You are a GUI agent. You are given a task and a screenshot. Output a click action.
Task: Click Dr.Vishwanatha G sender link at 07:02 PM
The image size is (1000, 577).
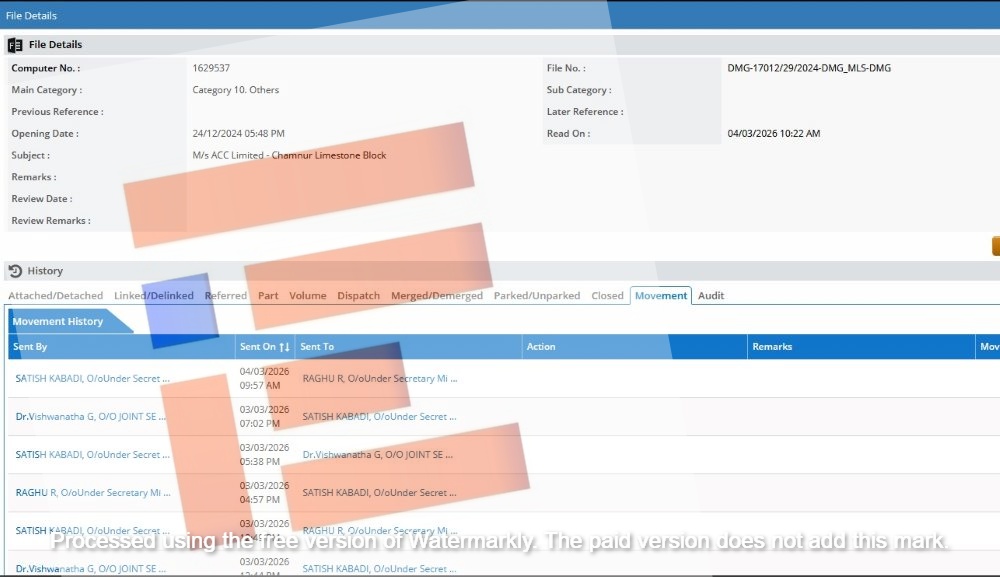point(91,417)
